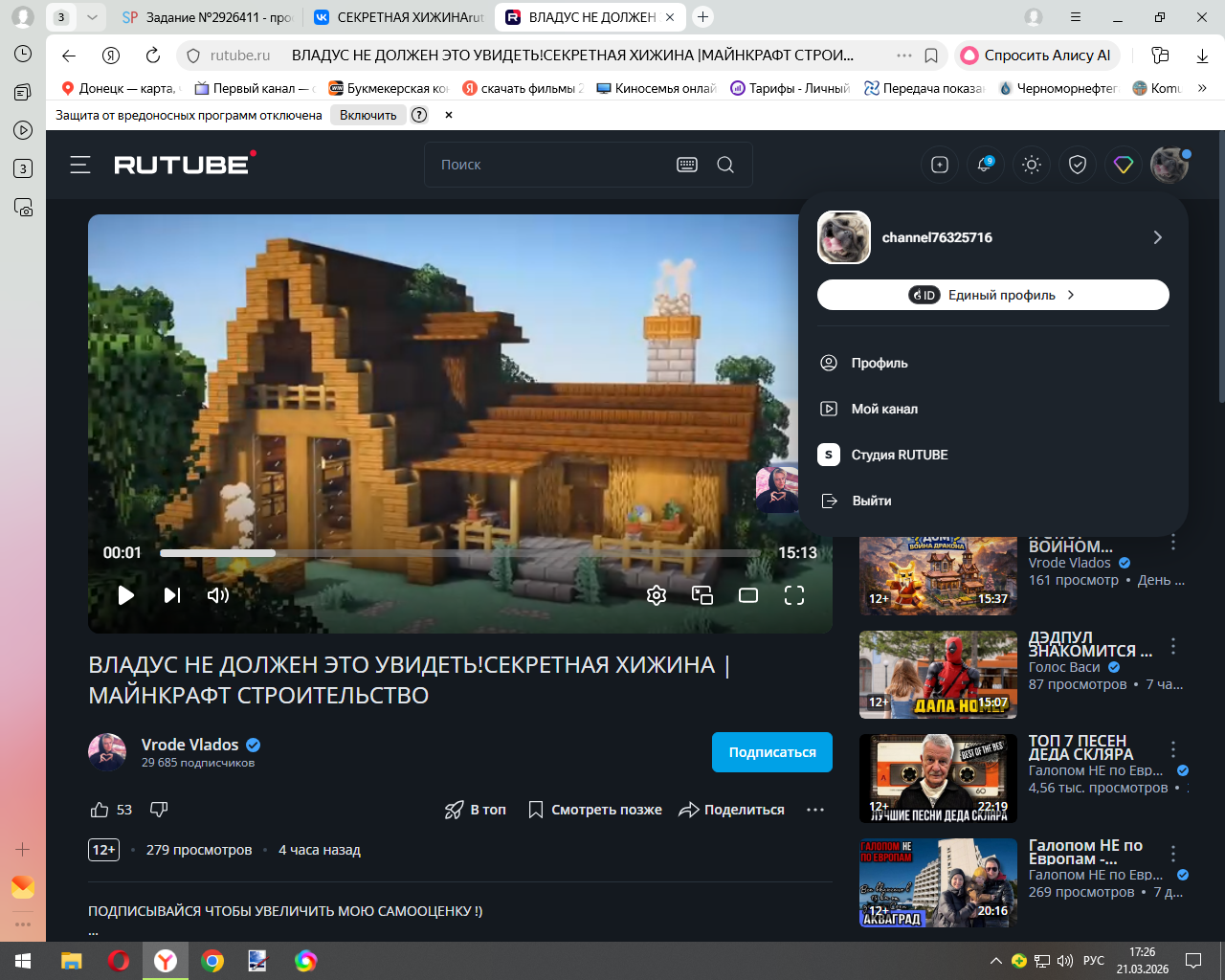Screen dimensions: 1225x980
Task: Bookmark this page in address bar
Action: [931, 56]
